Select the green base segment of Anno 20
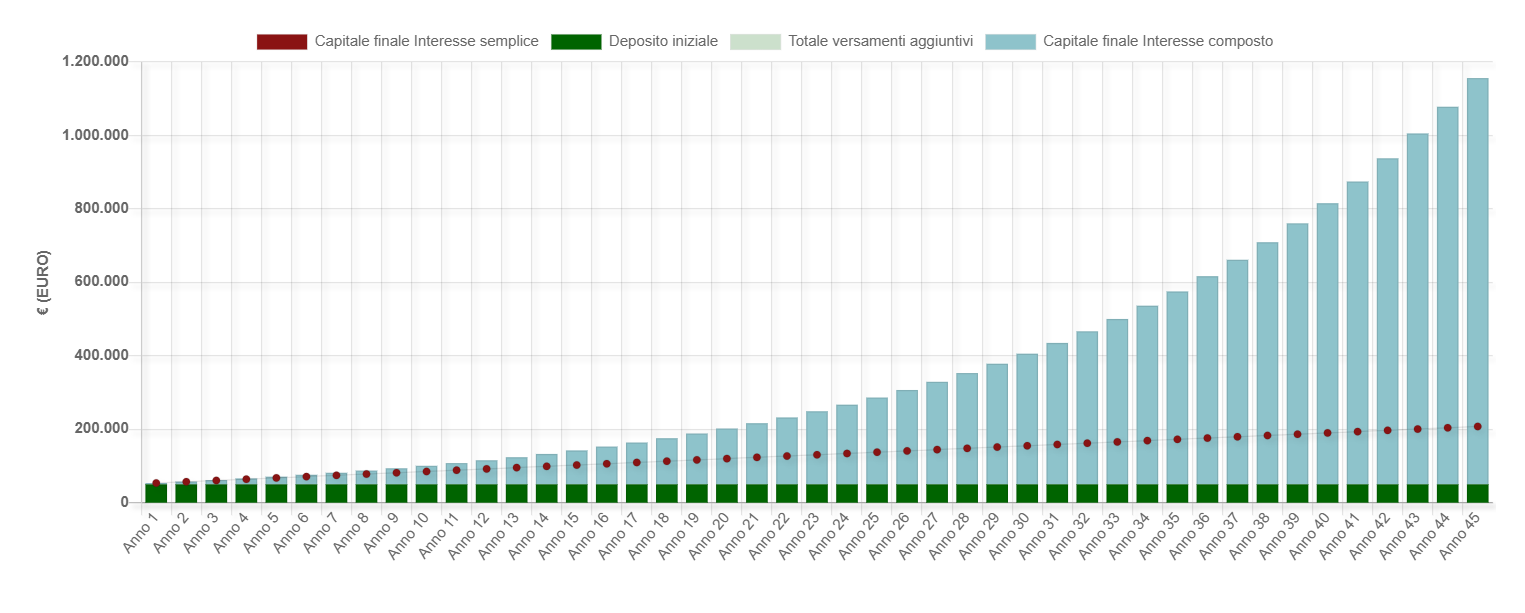The width and height of the screenshot is (1525, 613). (726, 493)
